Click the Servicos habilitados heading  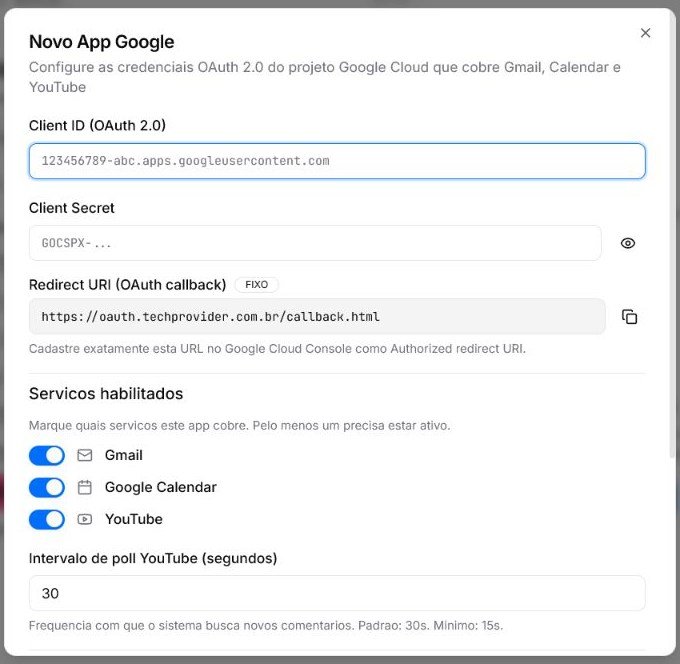point(106,394)
